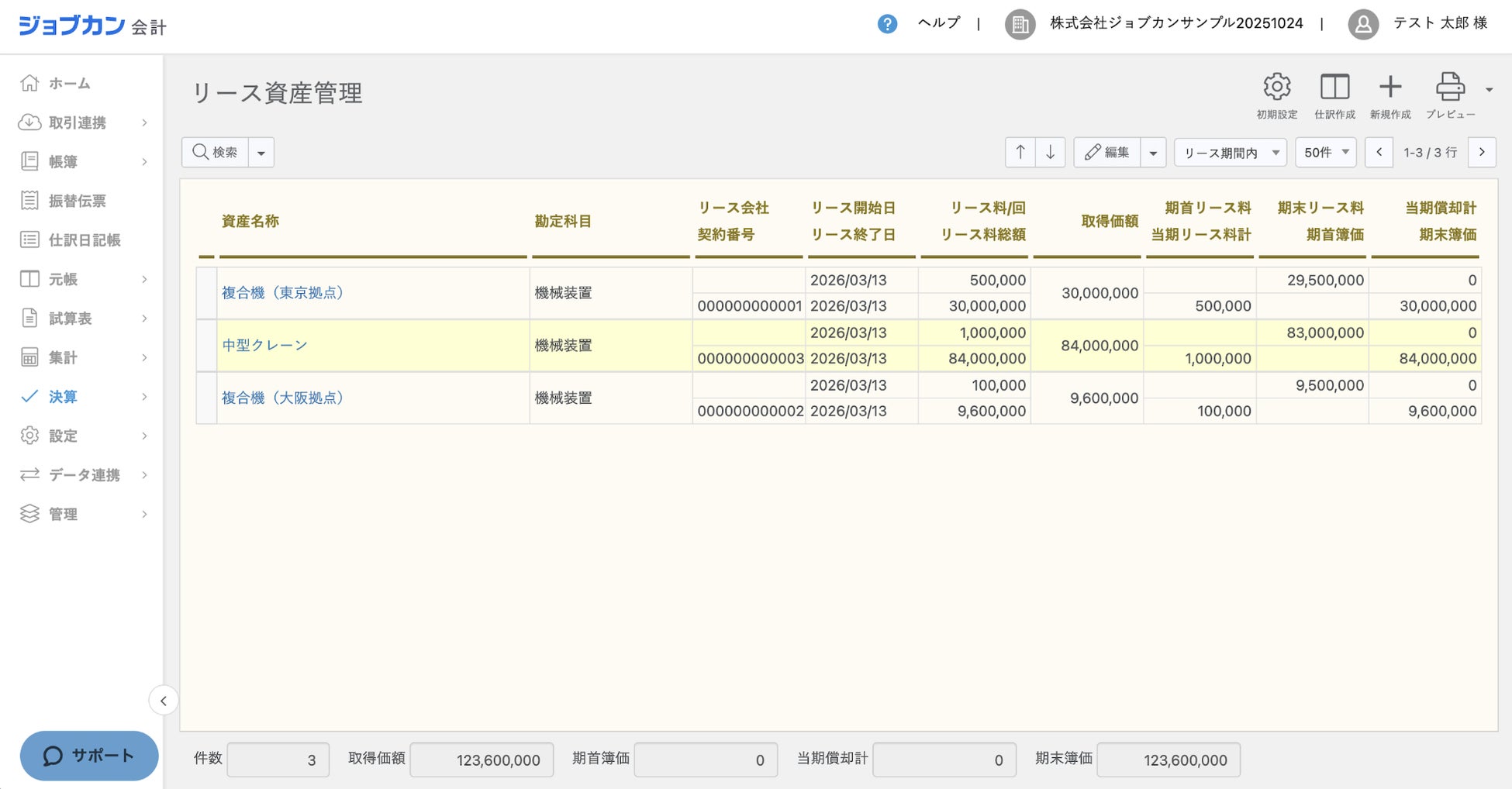The image size is (1512, 789).
Task: Open the 50件 page size dropdown
Action: point(1325,153)
